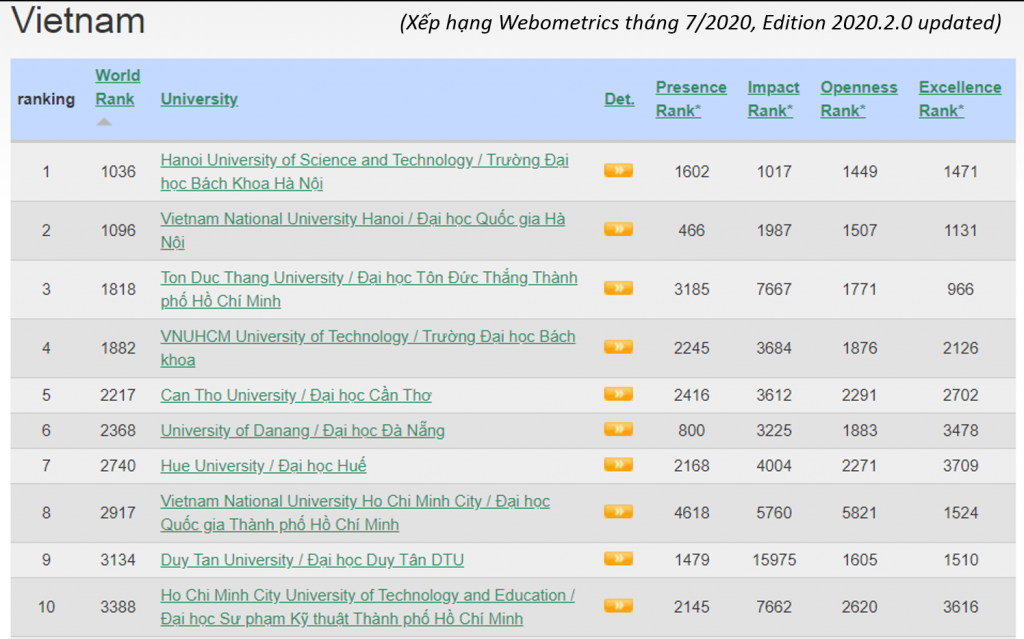Select world rank value 1096
The height and width of the screenshot is (639, 1024).
coord(118,231)
